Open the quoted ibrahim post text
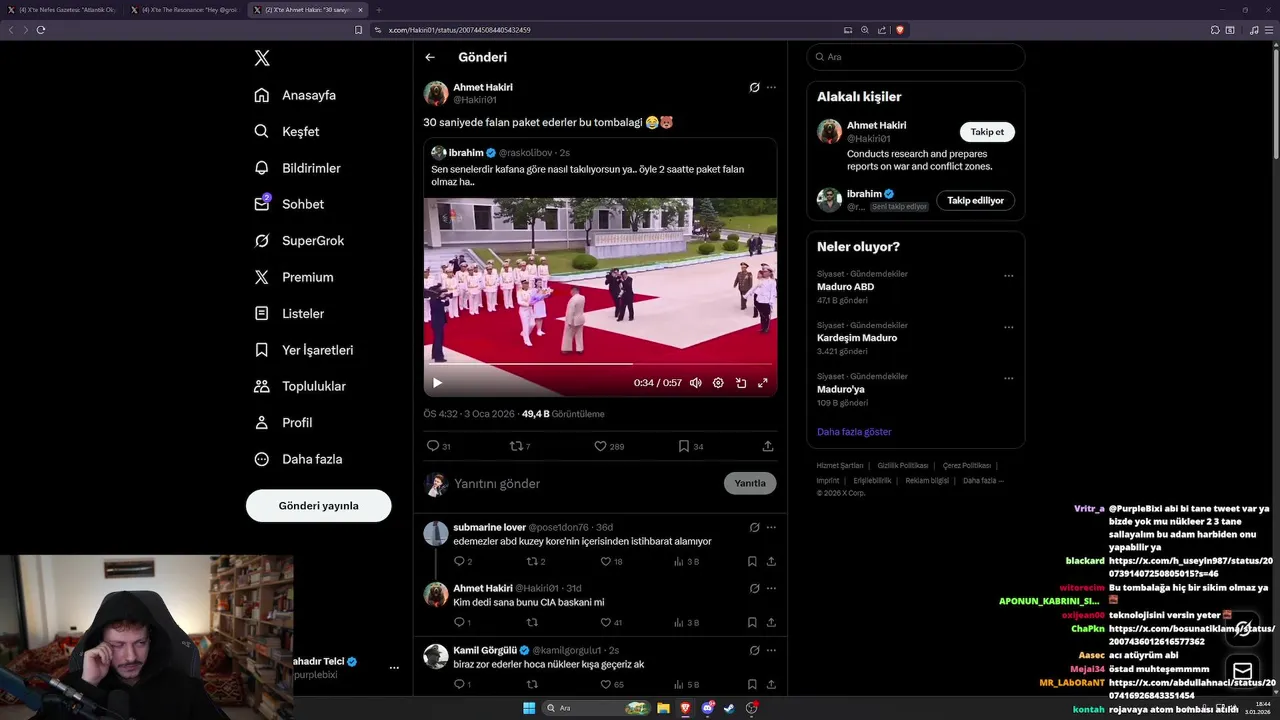Screen dimensions: 1280x720 [588, 176]
